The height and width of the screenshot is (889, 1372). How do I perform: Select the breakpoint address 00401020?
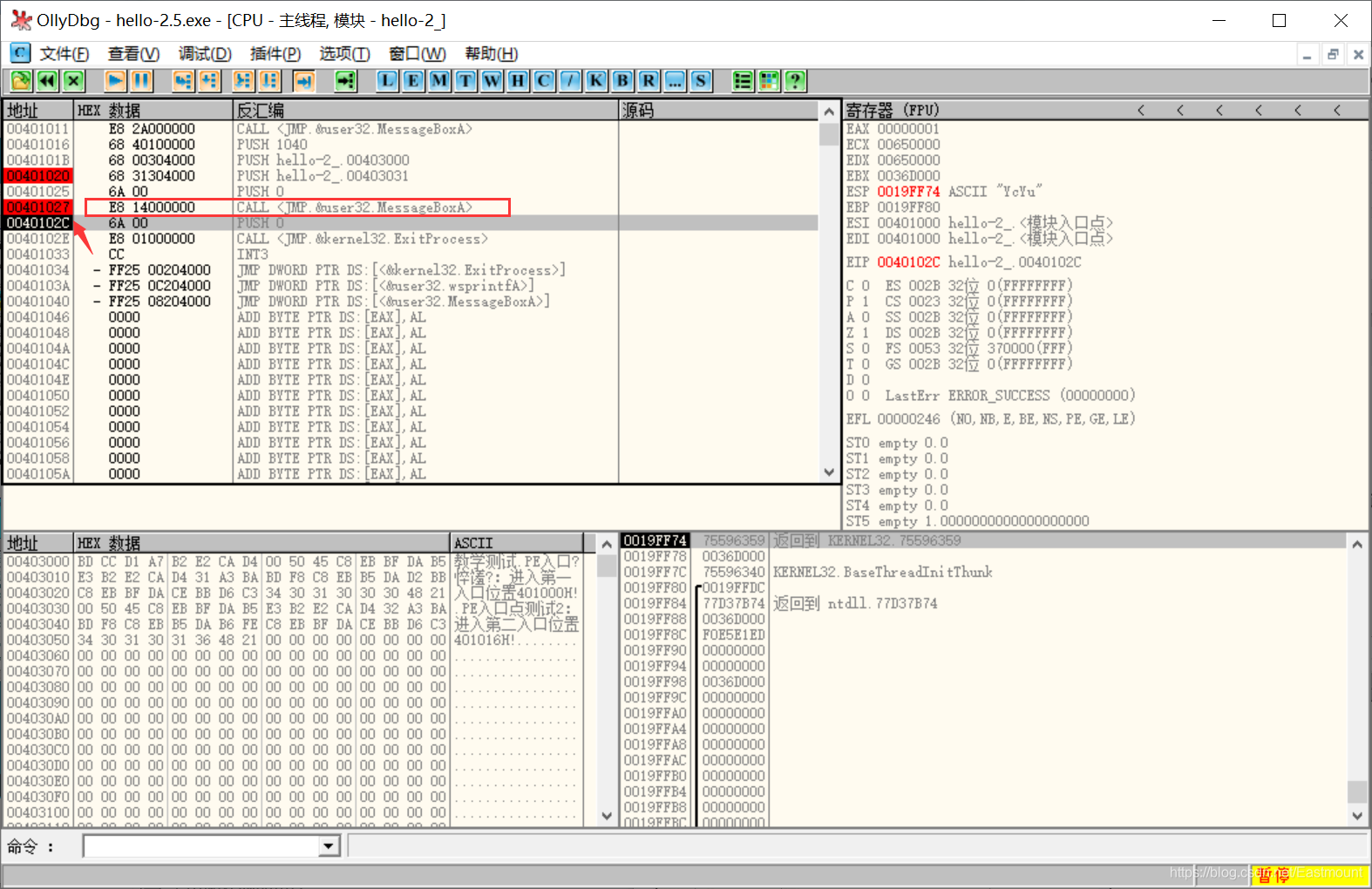pos(38,176)
